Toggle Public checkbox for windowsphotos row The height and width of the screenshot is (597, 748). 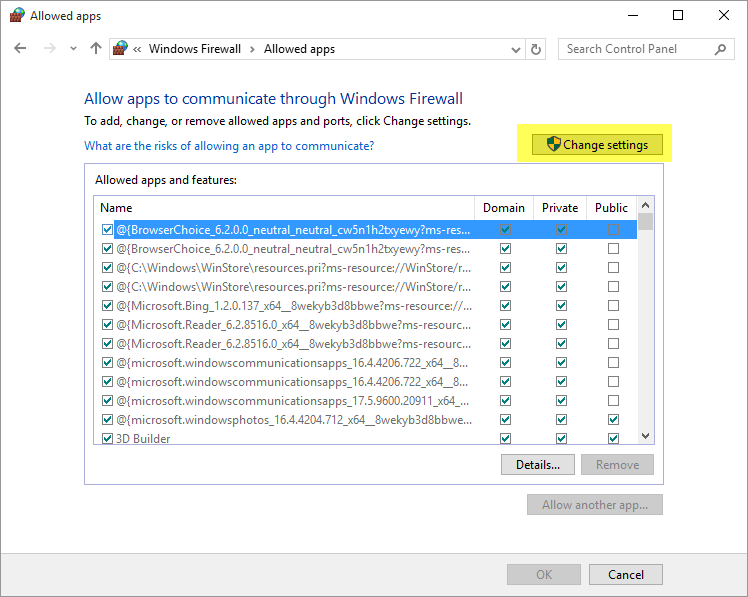(613, 420)
